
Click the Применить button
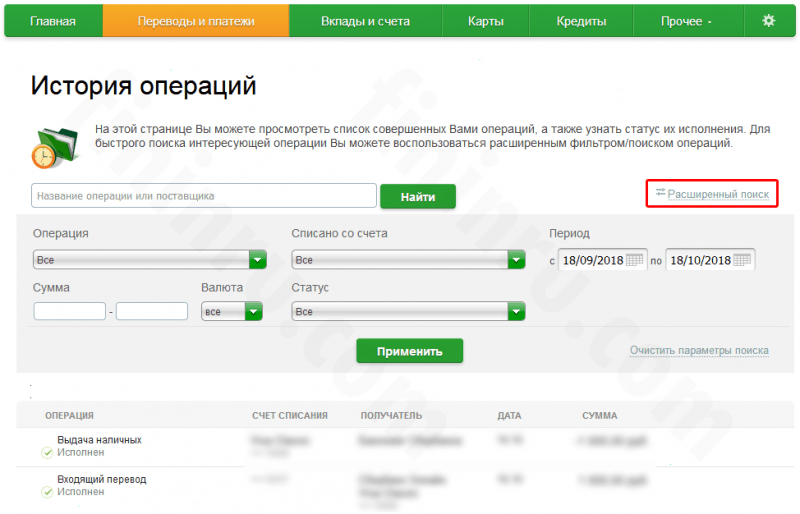[410, 351]
